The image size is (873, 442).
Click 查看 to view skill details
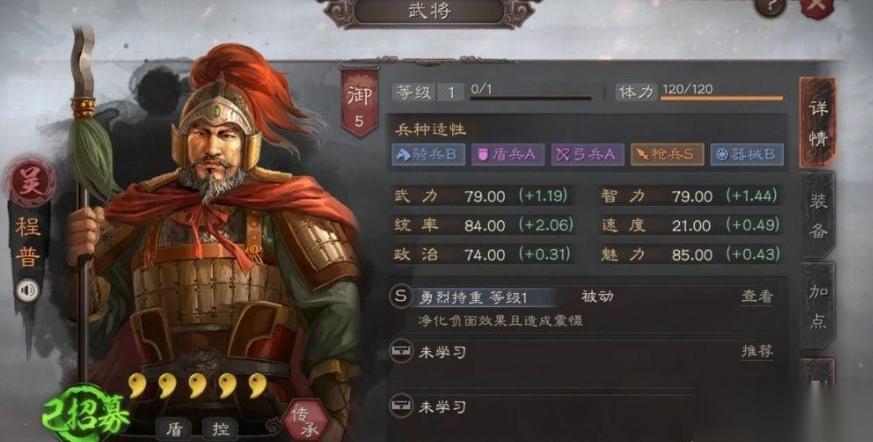[x=757, y=297]
